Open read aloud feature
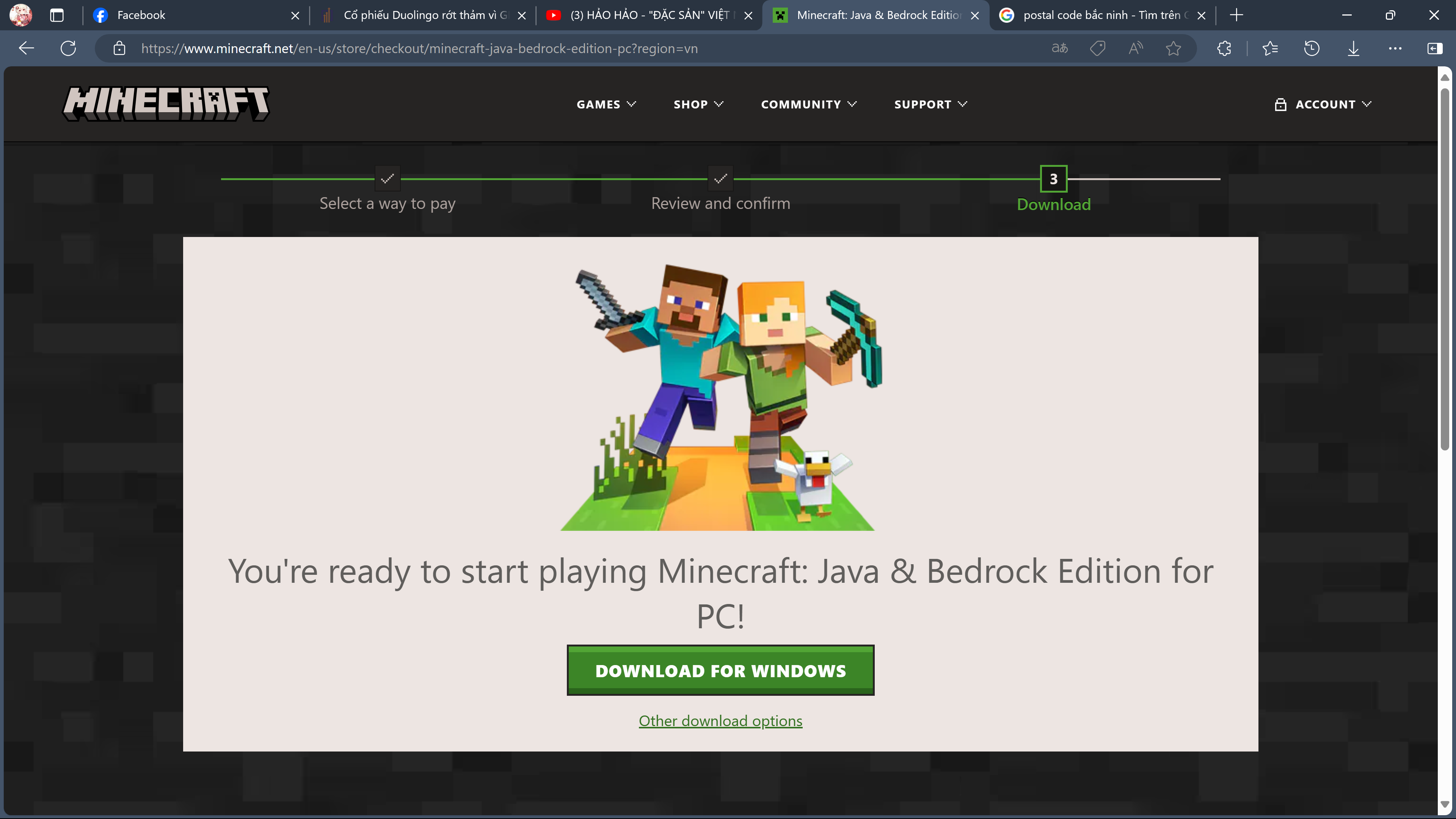This screenshot has height=819, width=1456. click(1135, 49)
